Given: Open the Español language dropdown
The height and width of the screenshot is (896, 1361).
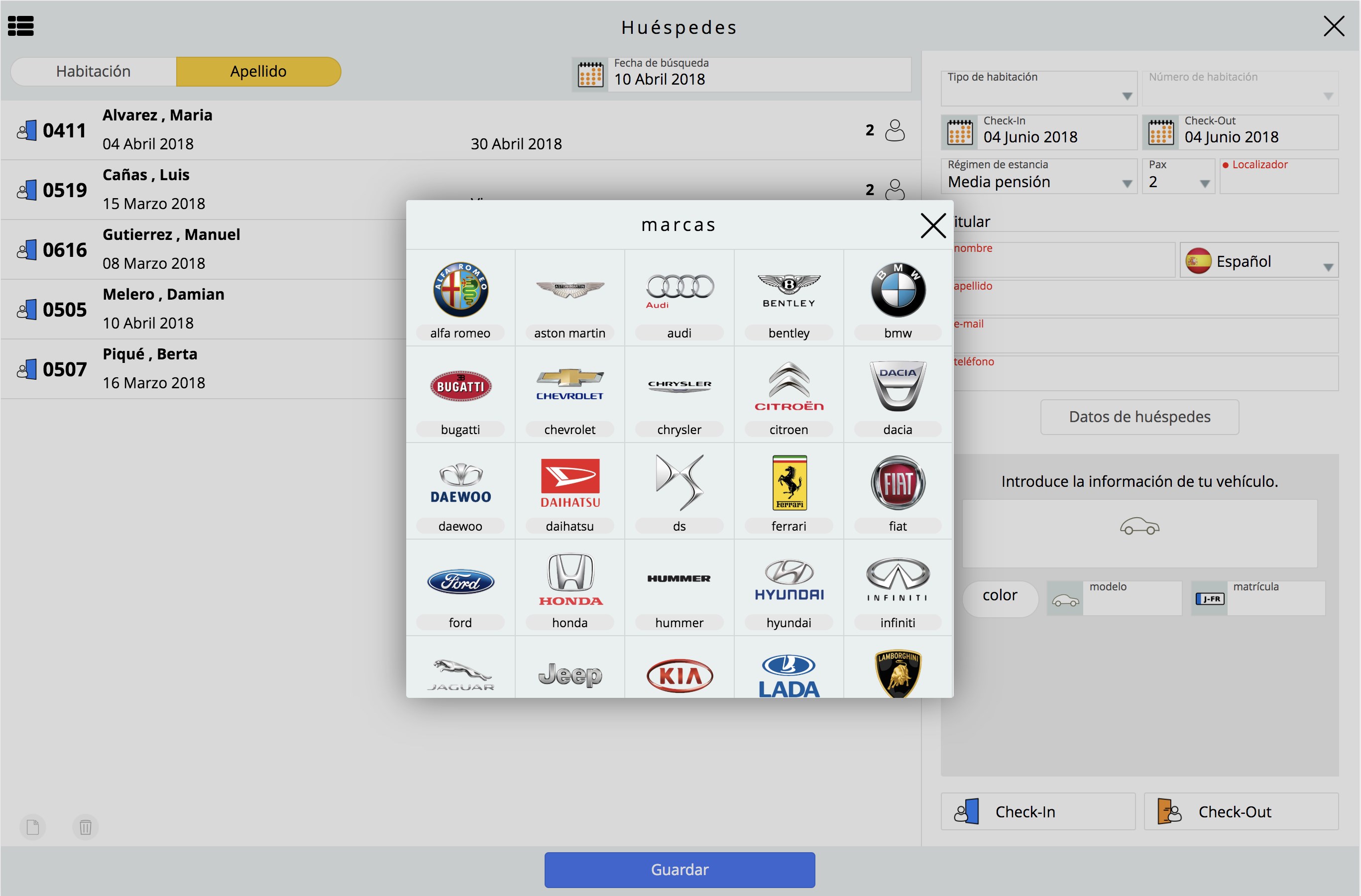Looking at the screenshot, I should pos(1259,260).
